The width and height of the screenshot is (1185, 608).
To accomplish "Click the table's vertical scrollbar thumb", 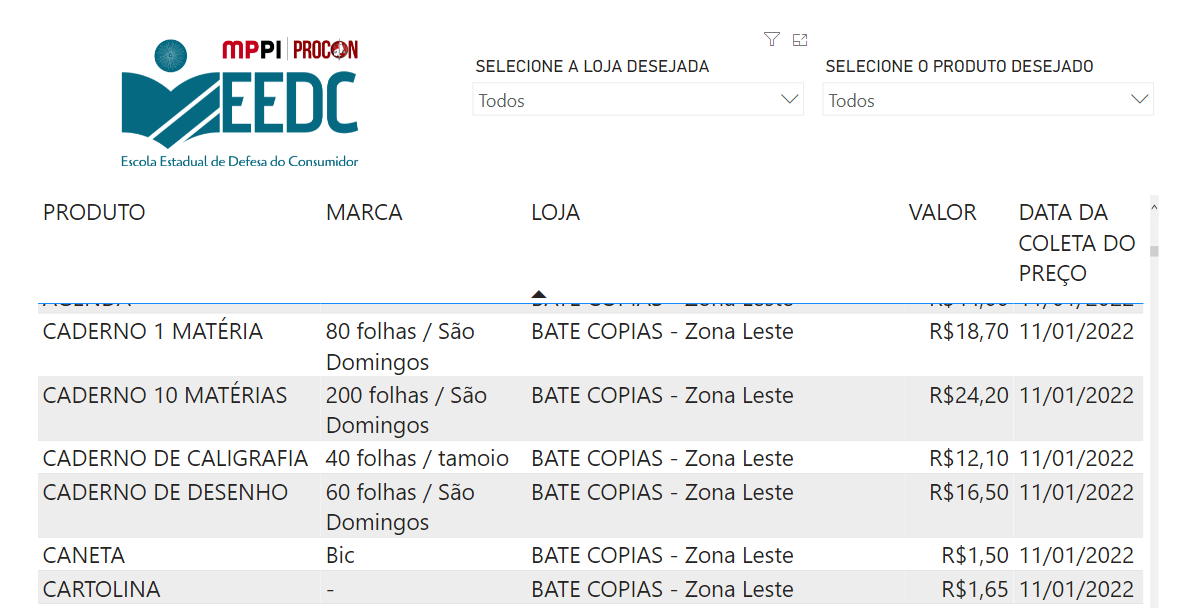I will click(x=1154, y=251).
